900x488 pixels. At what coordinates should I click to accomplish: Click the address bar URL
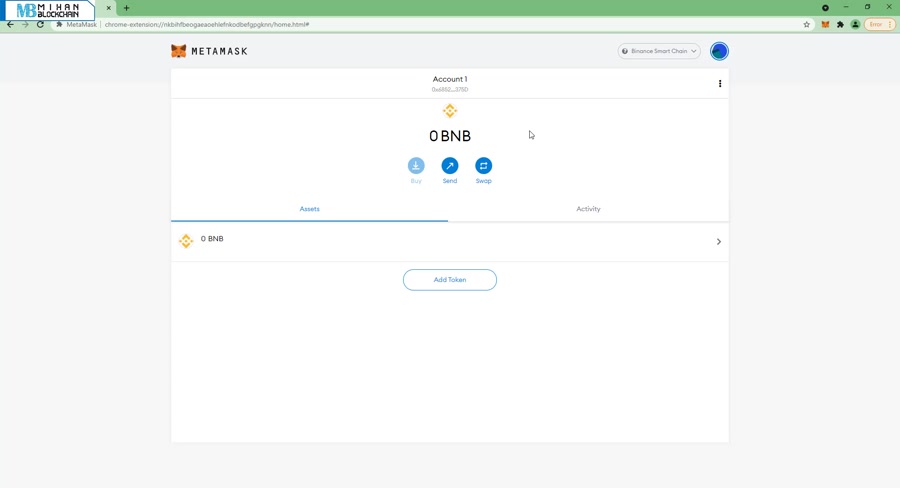tap(207, 25)
